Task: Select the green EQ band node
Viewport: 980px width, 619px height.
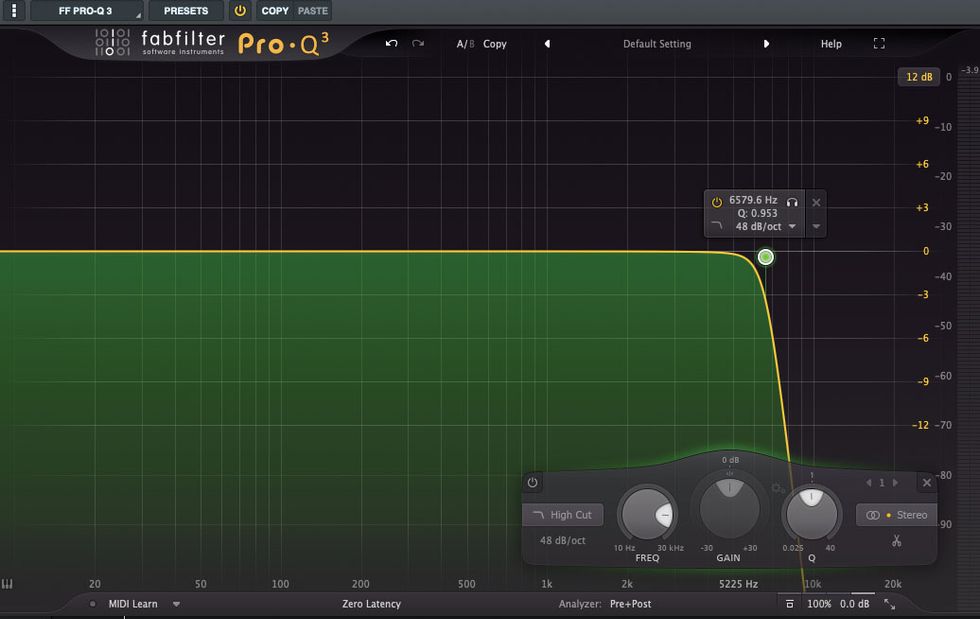Action: [x=766, y=257]
